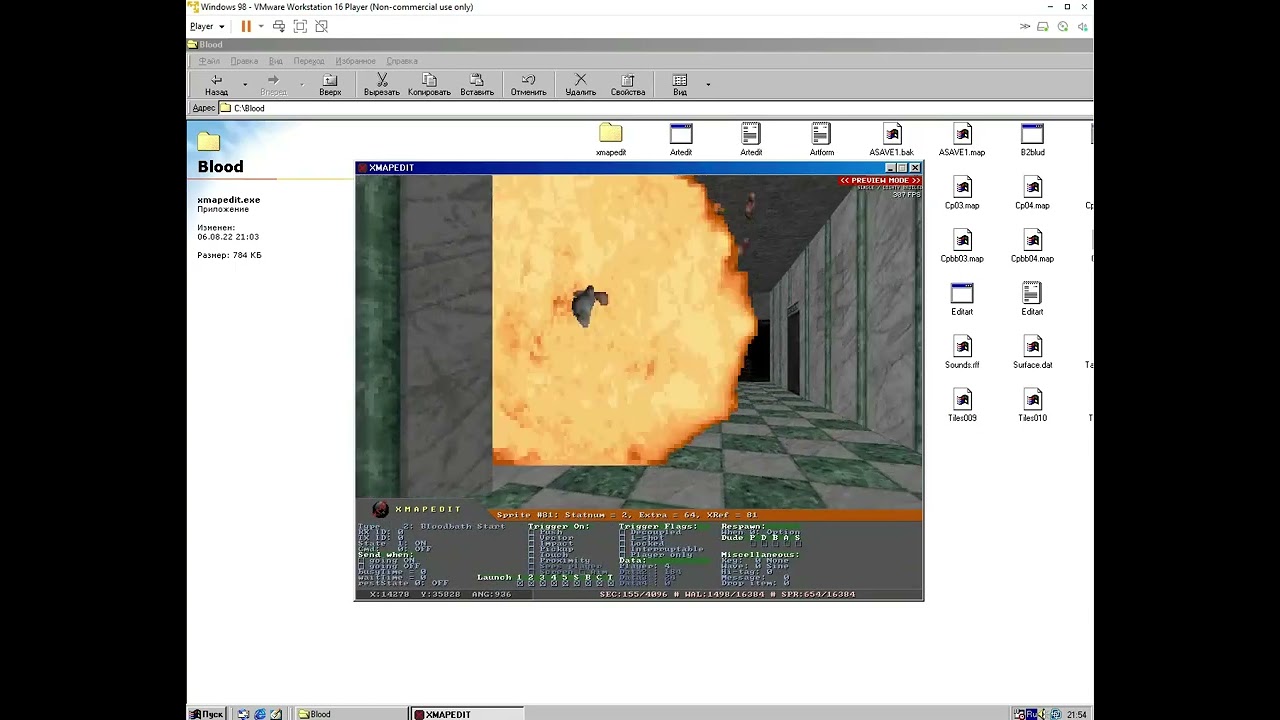This screenshot has height=720, width=1280.
Task: Click VMware send Ctrl+Alt+Del icon
Action: click(x=279, y=26)
